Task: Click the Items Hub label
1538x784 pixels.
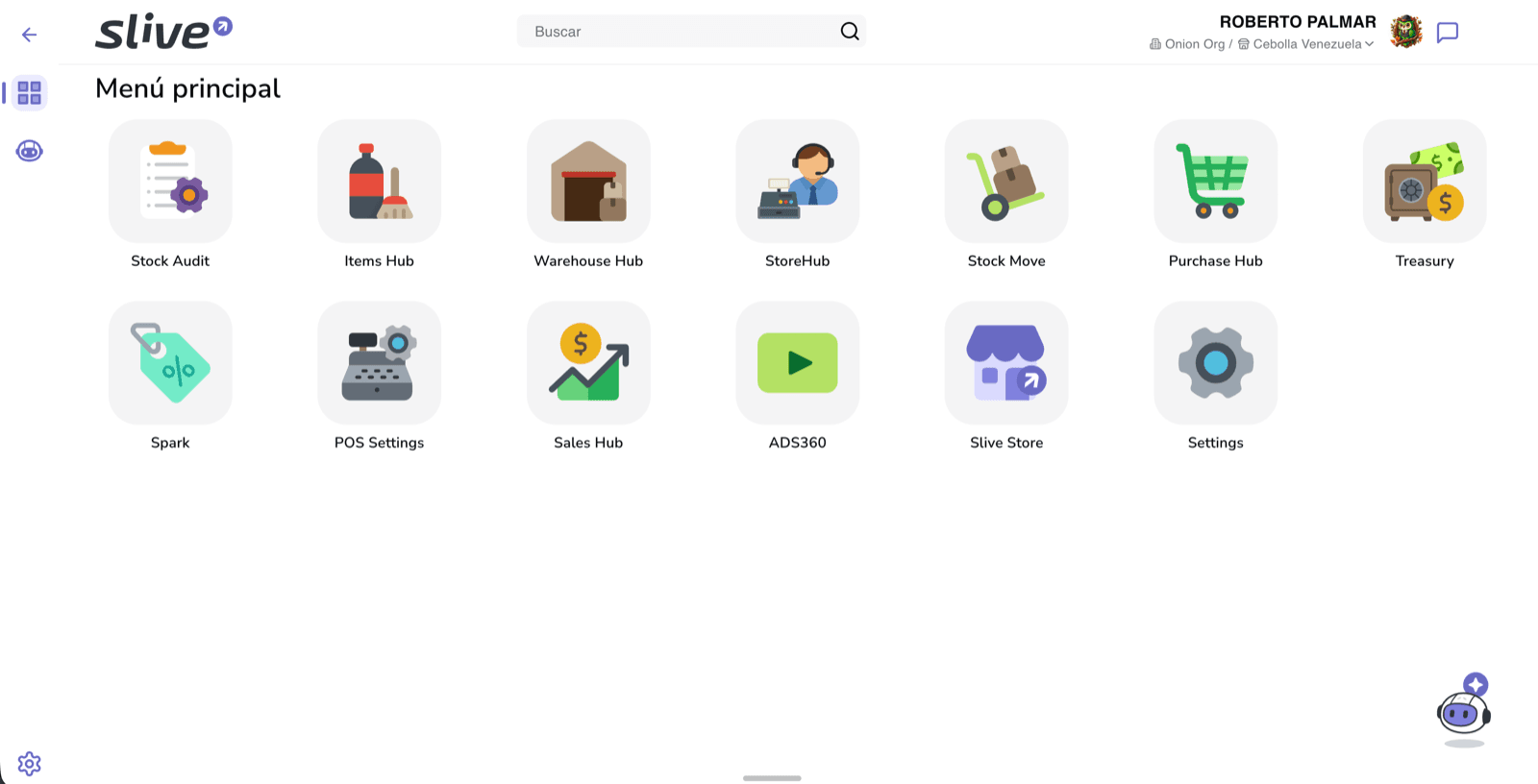Action: 380,261
